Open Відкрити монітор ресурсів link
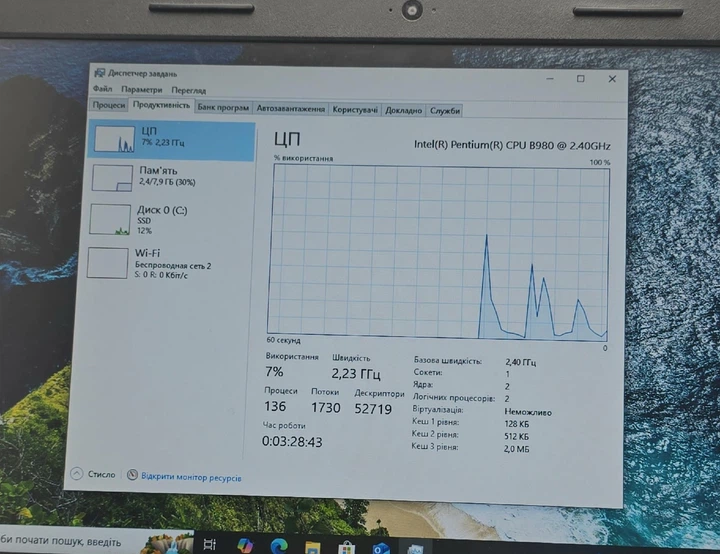 click(191, 477)
